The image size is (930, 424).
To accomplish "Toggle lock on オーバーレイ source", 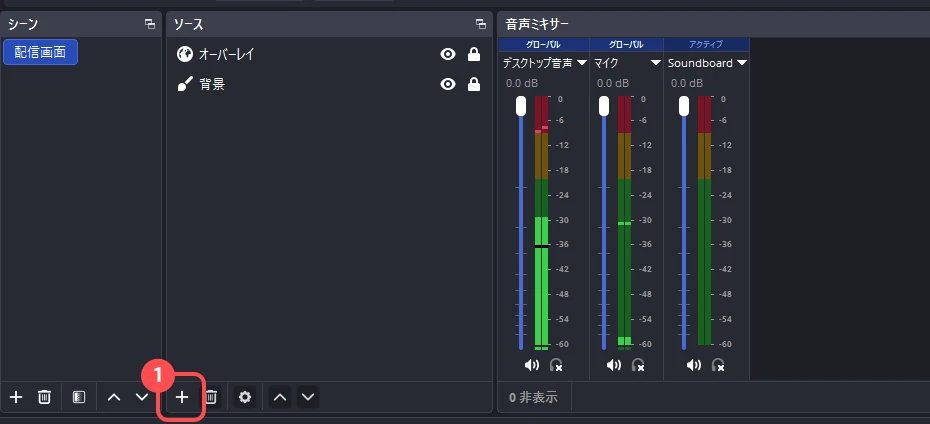I will point(473,55).
